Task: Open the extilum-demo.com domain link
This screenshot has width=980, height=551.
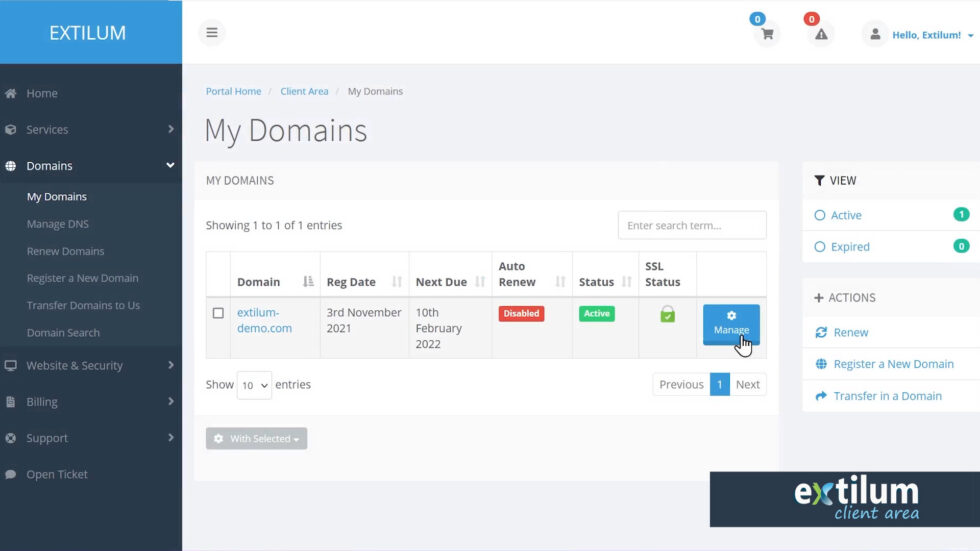Action: (264, 320)
